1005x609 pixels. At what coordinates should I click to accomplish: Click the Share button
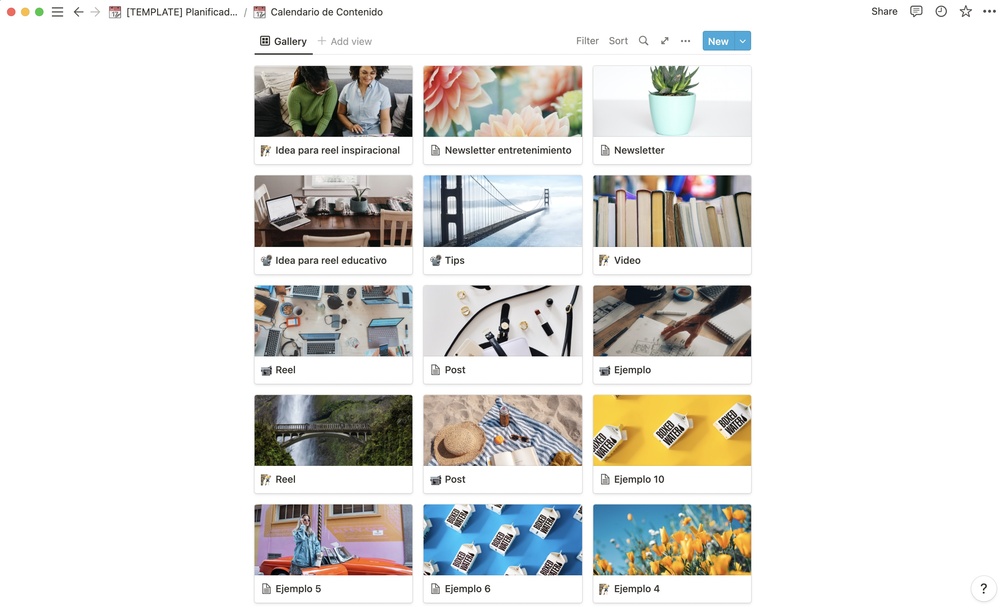pyautogui.click(x=884, y=11)
